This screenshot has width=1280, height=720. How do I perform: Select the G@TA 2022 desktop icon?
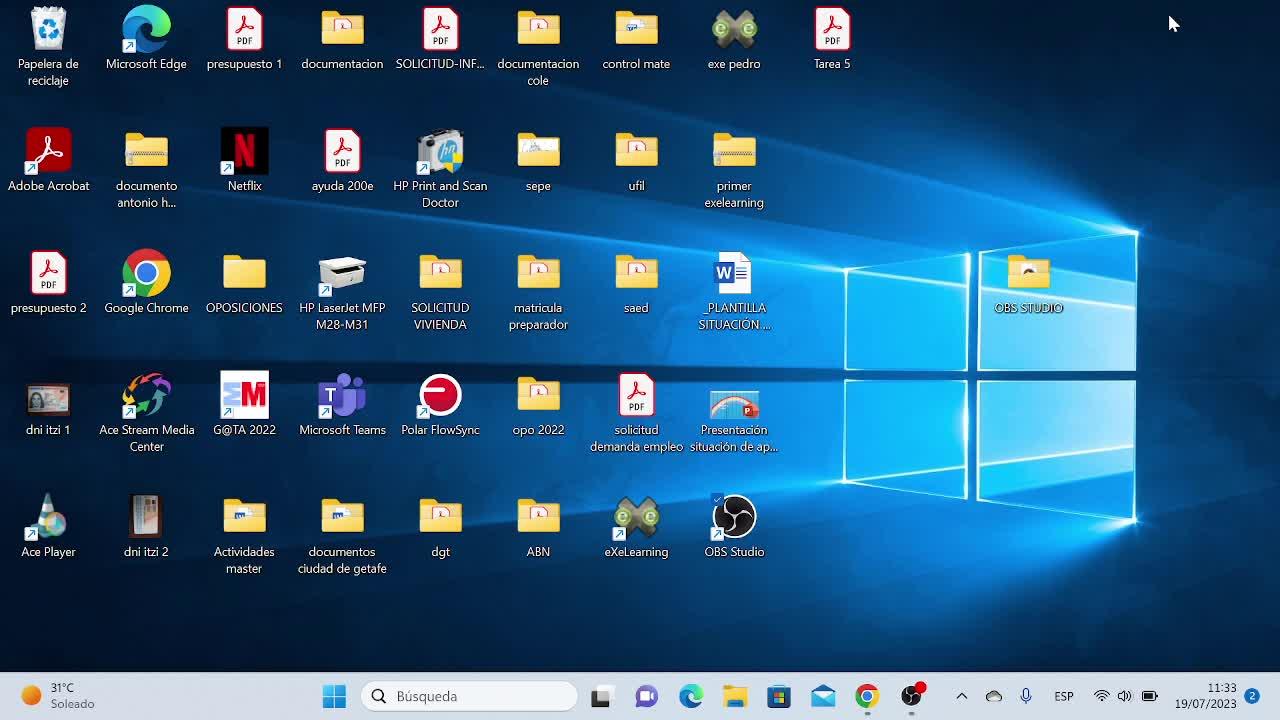pyautogui.click(x=244, y=396)
